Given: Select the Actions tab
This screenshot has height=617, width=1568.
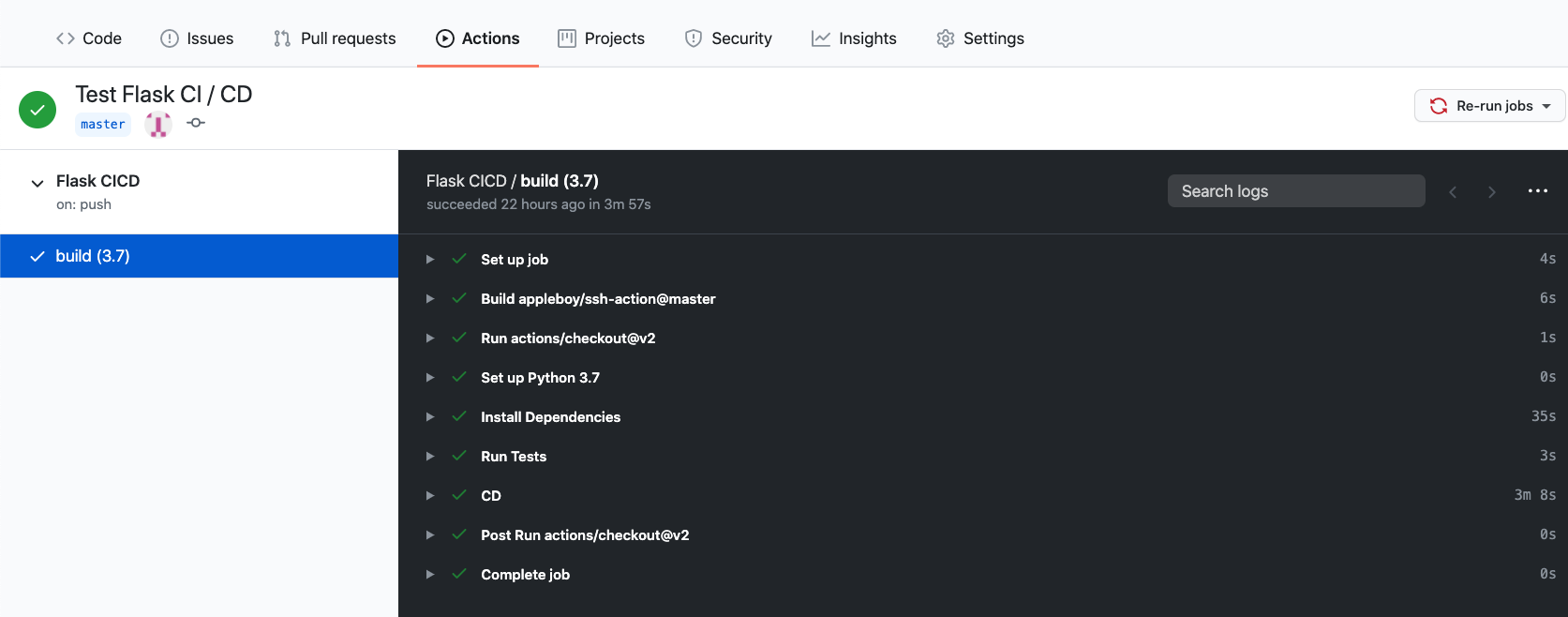Looking at the screenshot, I should click(478, 38).
